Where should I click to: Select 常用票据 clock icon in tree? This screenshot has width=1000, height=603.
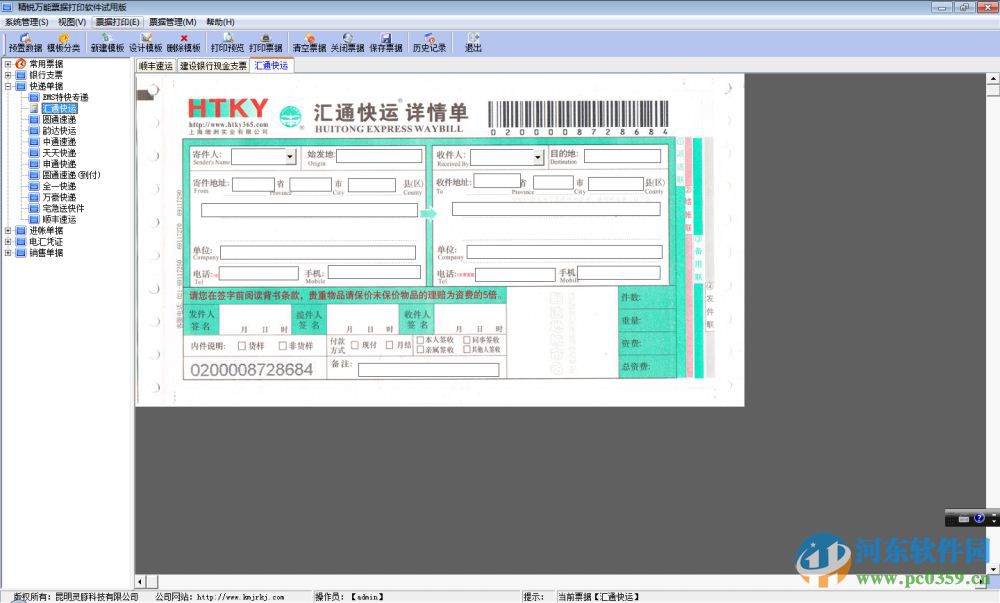pyautogui.click(x=21, y=64)
